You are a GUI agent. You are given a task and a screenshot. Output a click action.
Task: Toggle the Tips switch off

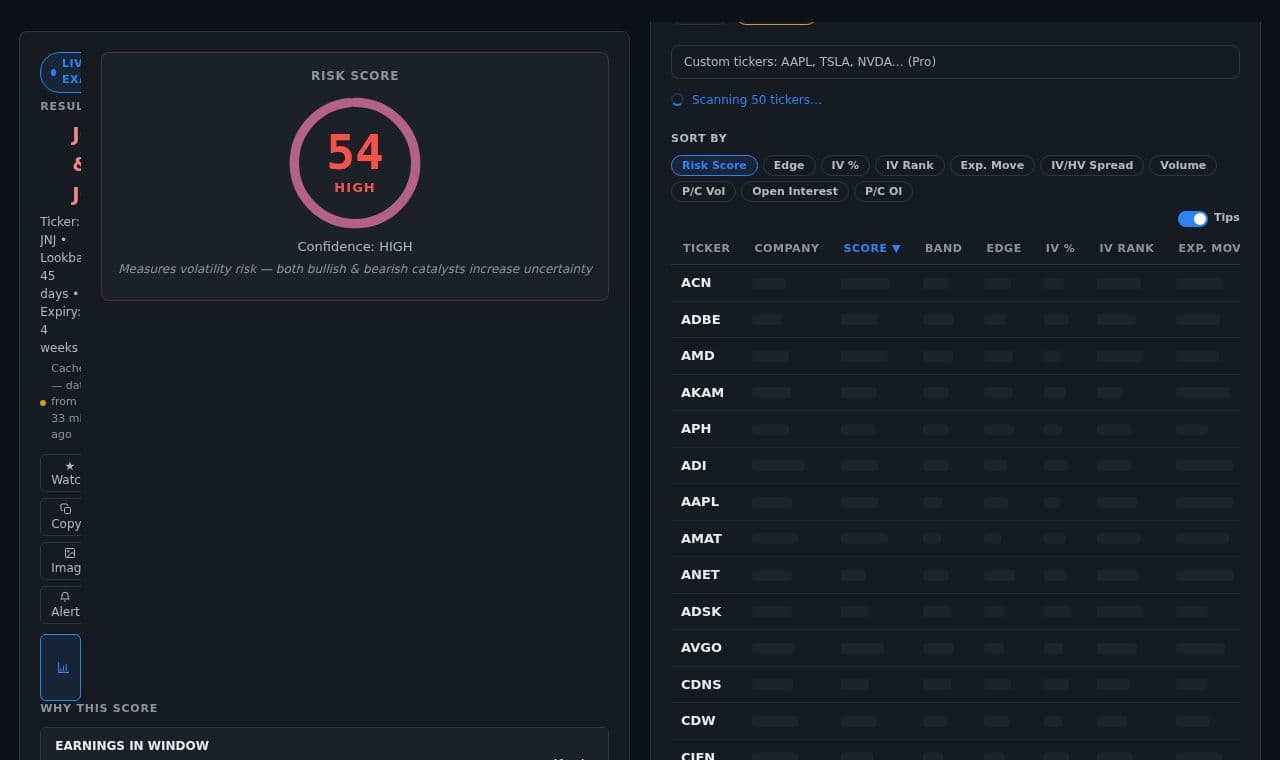click(1192, 218)
